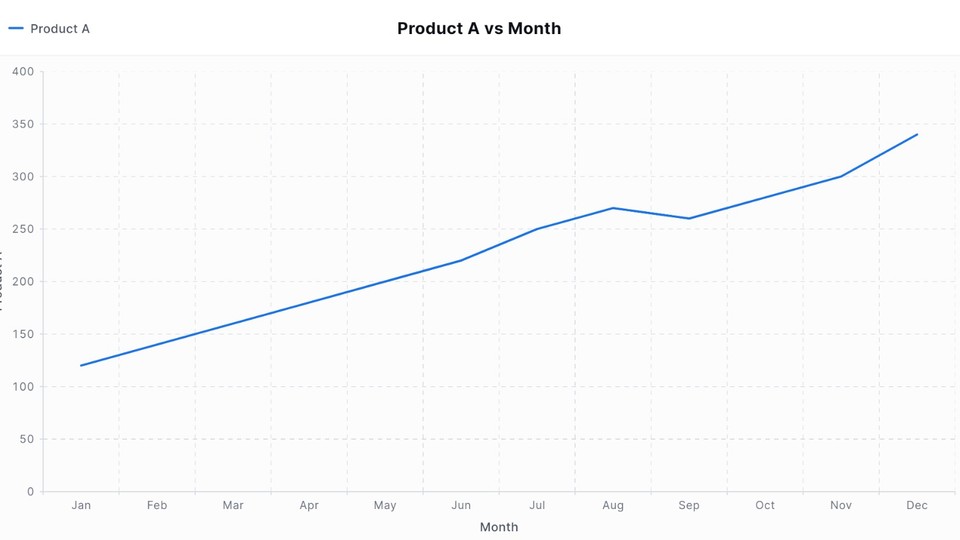
Task: Toggle the Product A legend label
Action: coord(60,29)
